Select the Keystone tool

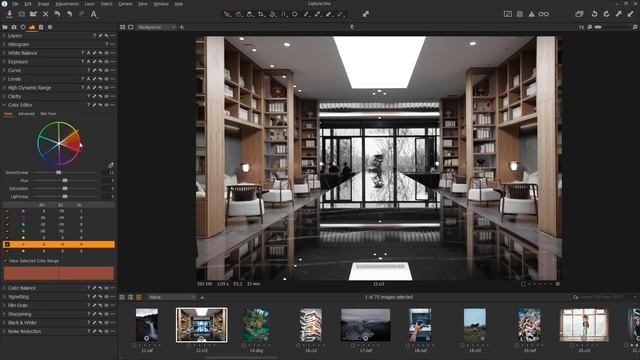pos(283,14)
